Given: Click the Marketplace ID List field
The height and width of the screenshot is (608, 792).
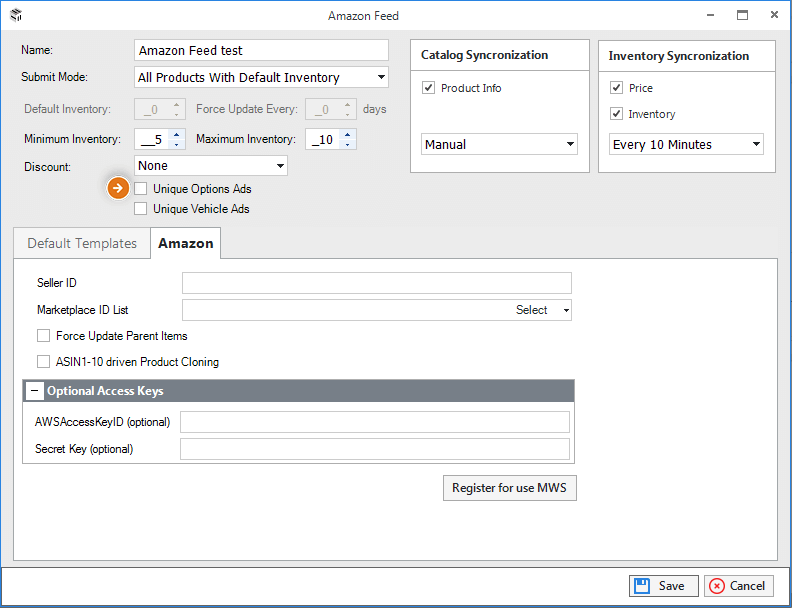Looking at the screenshot, I should click(377, 310).
